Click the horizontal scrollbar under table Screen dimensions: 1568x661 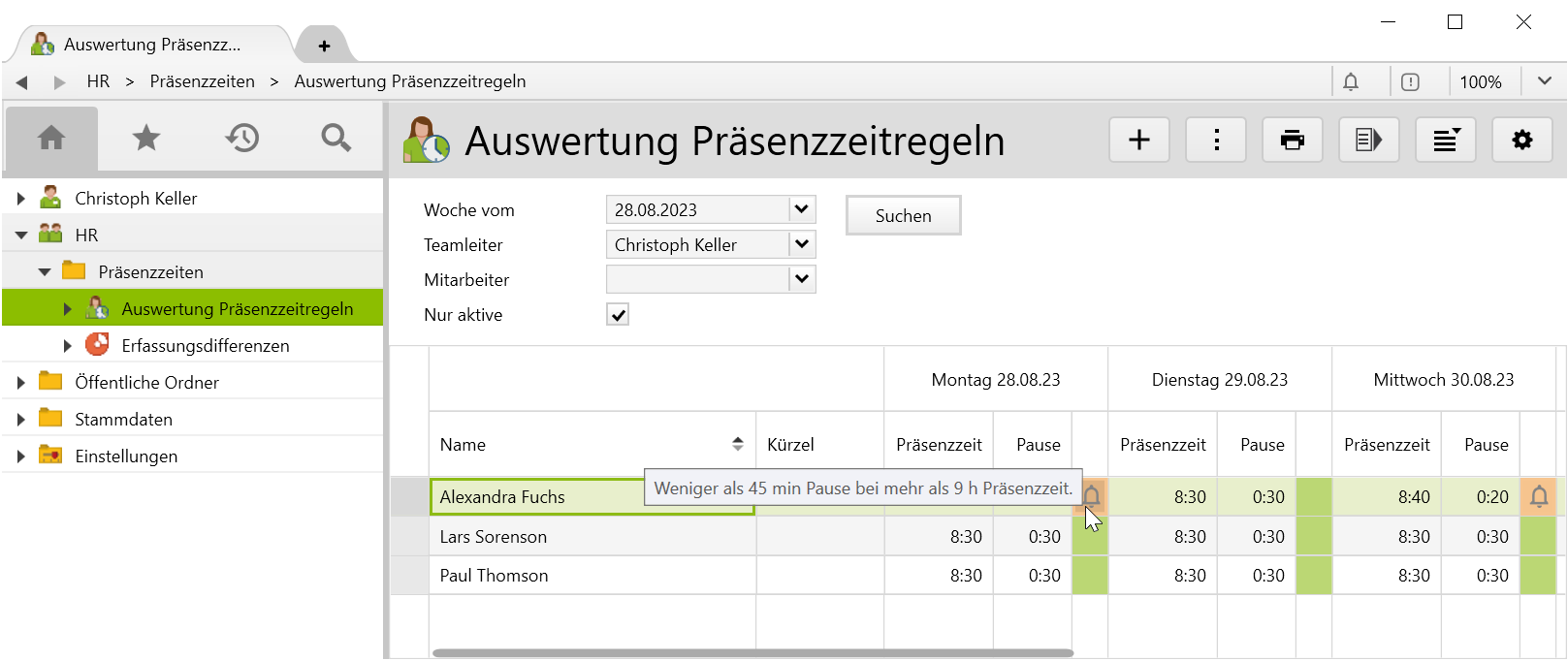coord(752,653)
